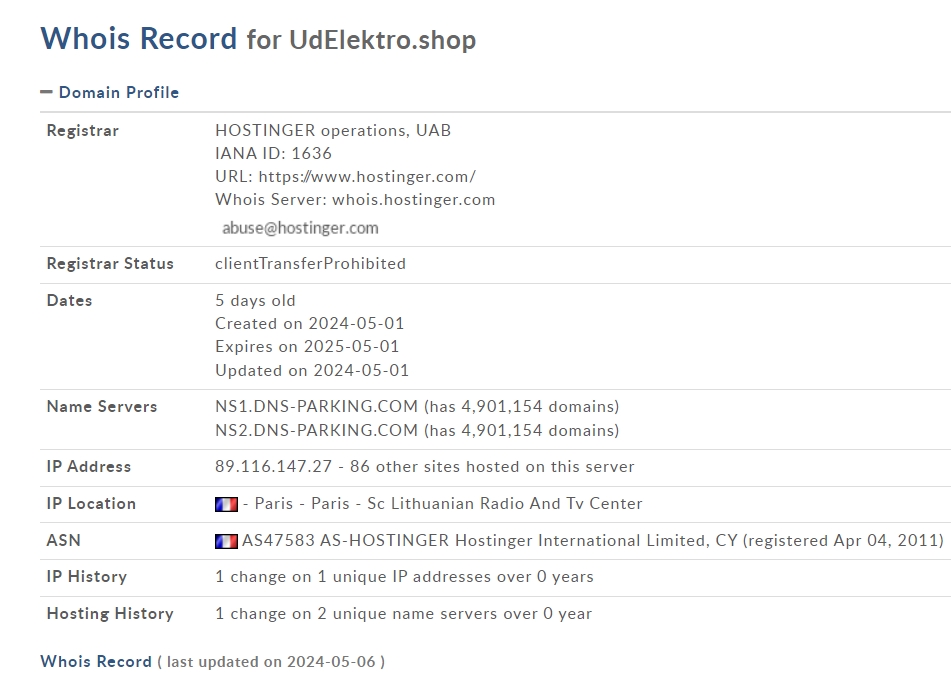Screen dimensions: 951x681
Task: Click the 'Name Servers' row label
Action: [x=102, y=406]
